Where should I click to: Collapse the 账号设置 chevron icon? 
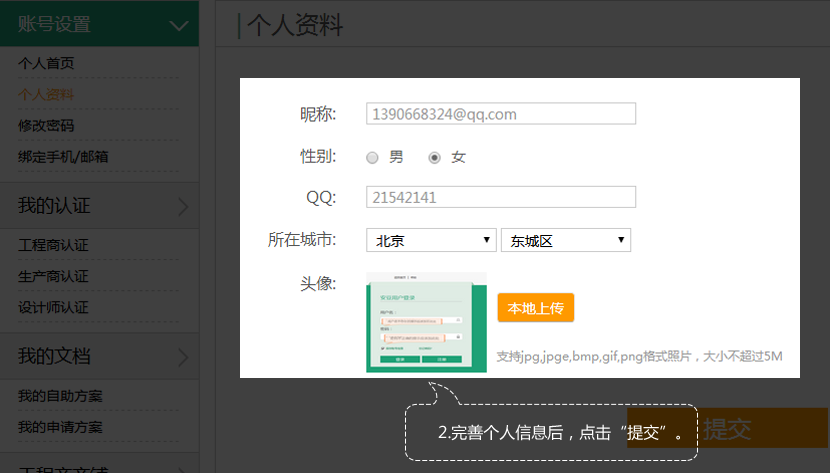[179, 26]
